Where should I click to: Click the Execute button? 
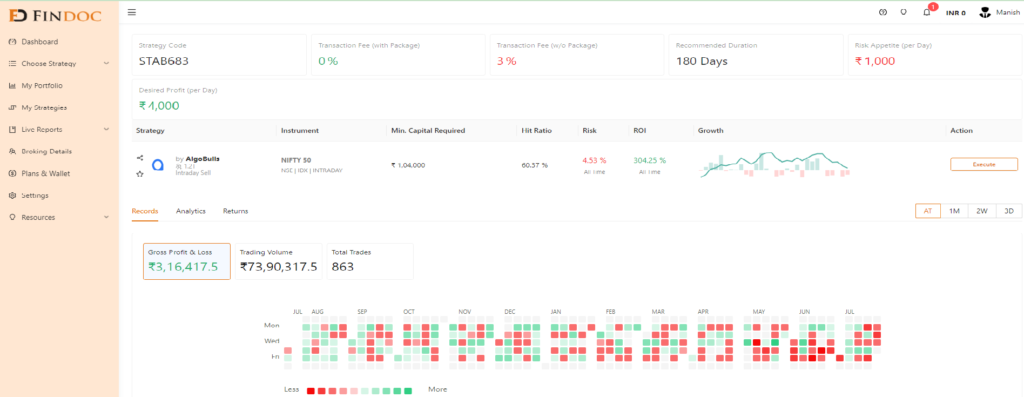pyautogui.click(x=984, y=165)
